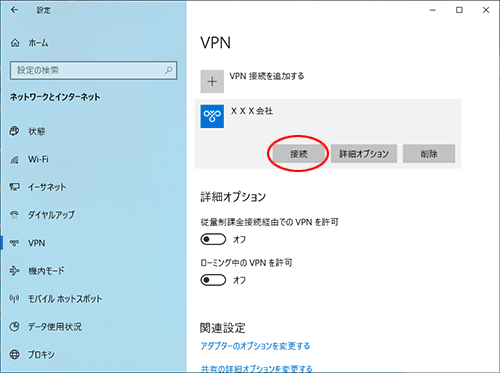Image resolution: width=500 pixels, height=373 pixels.
Task: Open the ダイヤルアップ phone icon
Action: [14, 215]
